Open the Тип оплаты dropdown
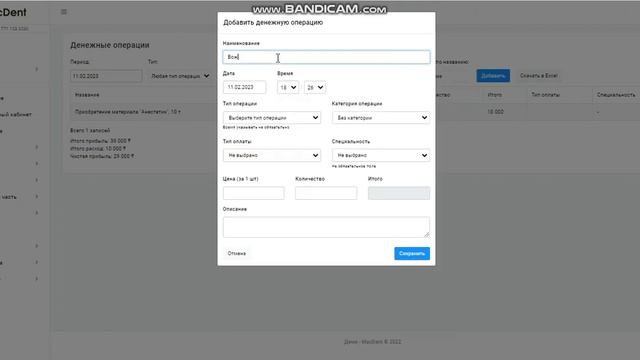 (x=272, y=155)
